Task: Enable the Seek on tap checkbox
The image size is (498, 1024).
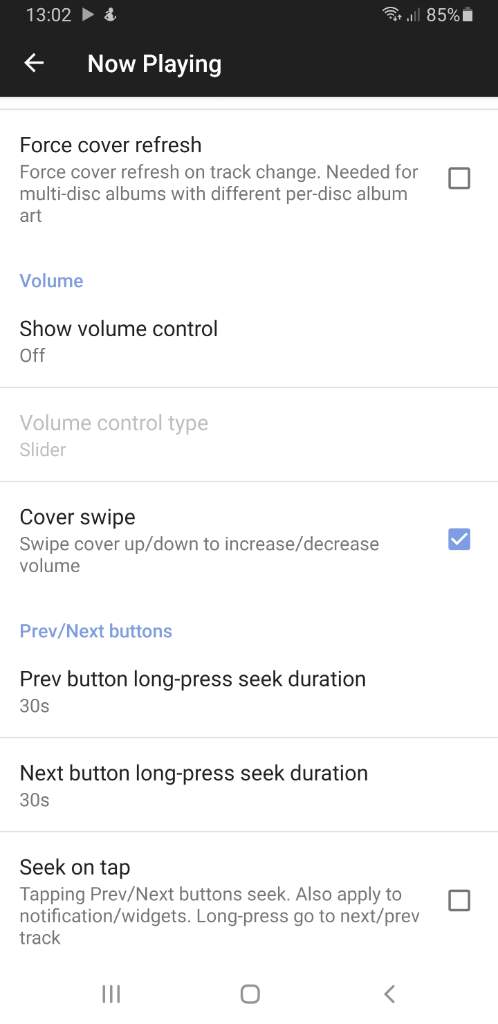Action: (459, 901)
